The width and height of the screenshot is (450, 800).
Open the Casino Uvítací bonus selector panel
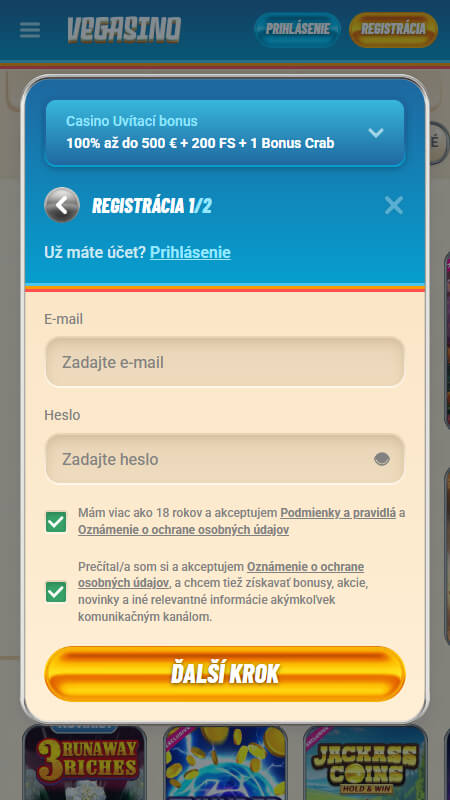[x=225, y=133]
